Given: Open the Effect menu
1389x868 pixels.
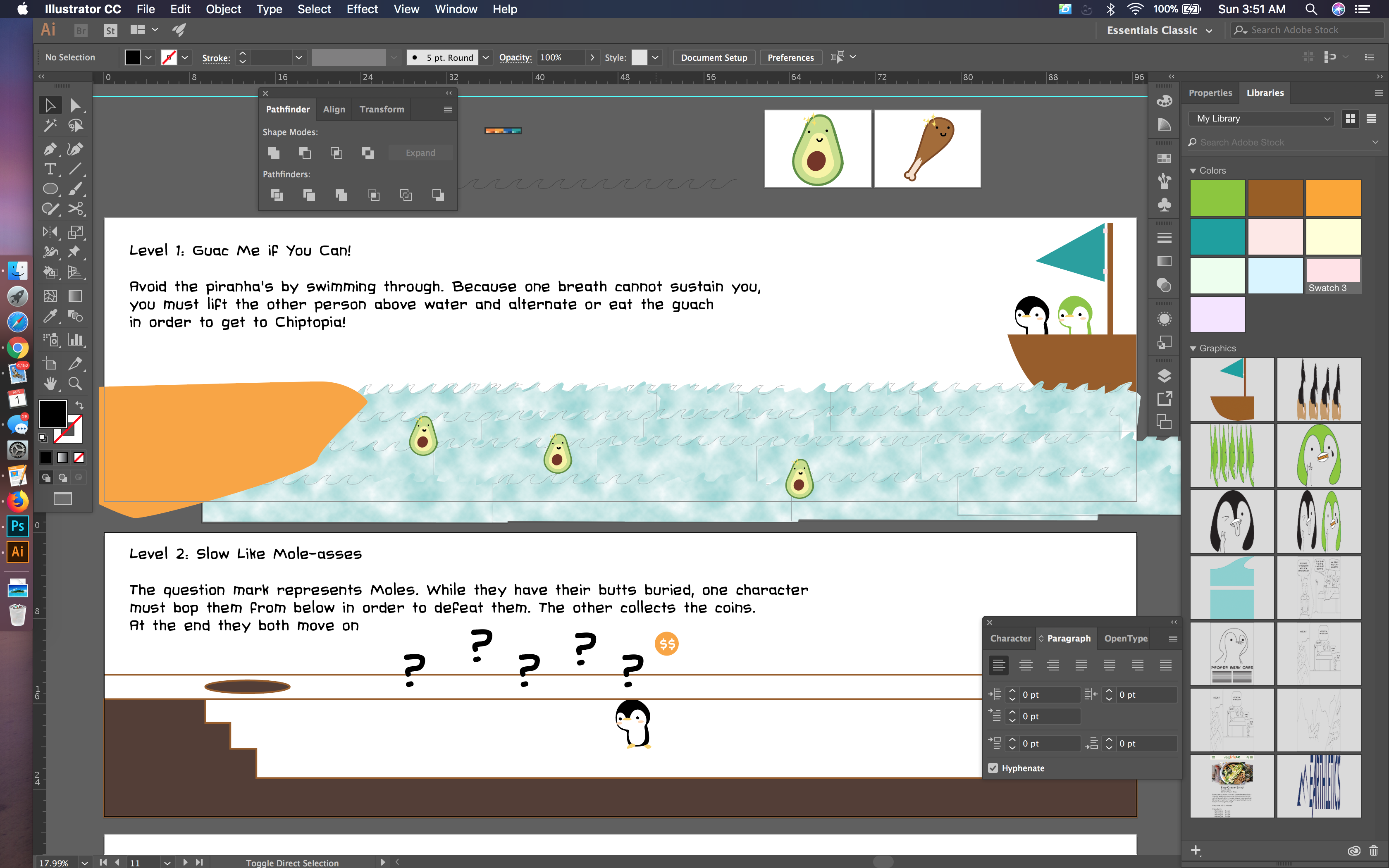Looking at the screenshot, I should (362, 9).
